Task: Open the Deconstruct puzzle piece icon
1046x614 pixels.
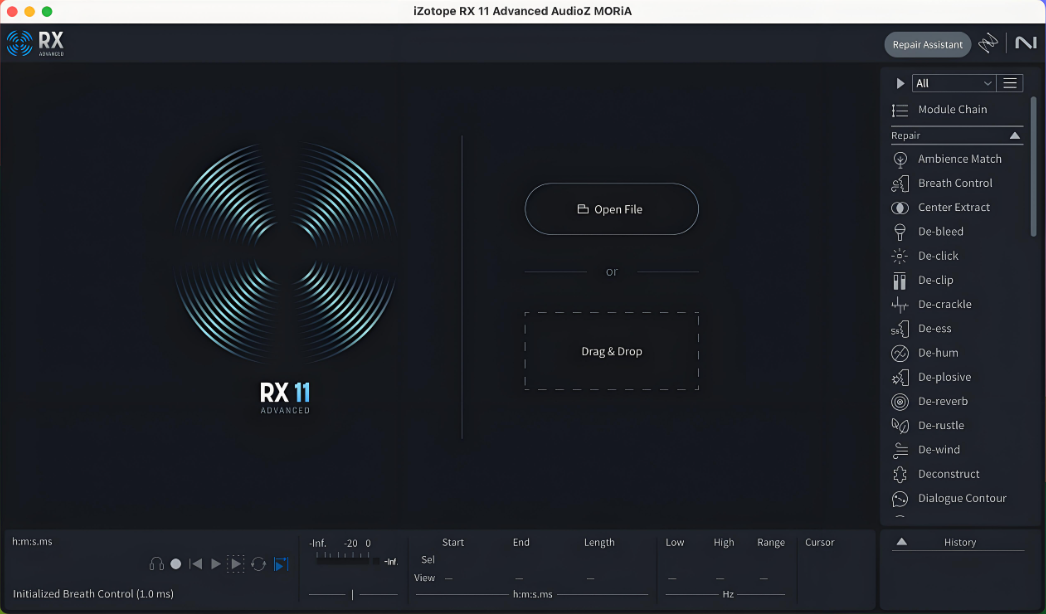Action: point(900,474)
